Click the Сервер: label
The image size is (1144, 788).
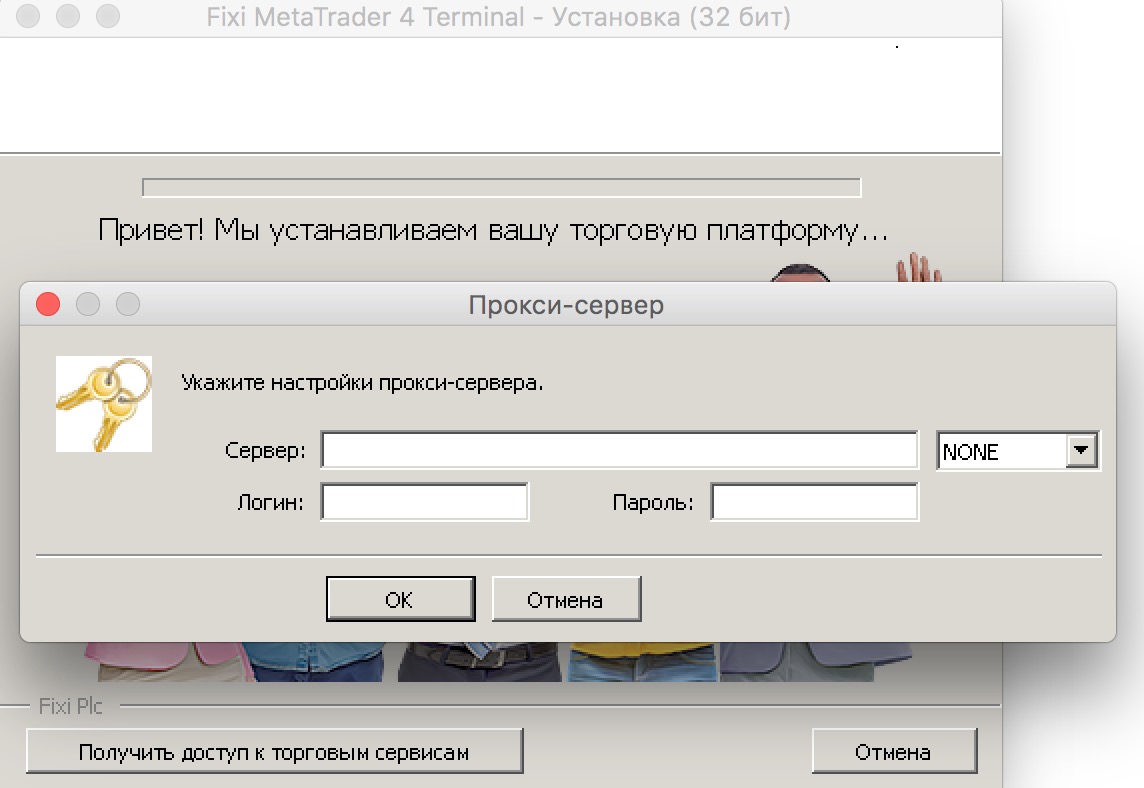(x=265, y=450)
